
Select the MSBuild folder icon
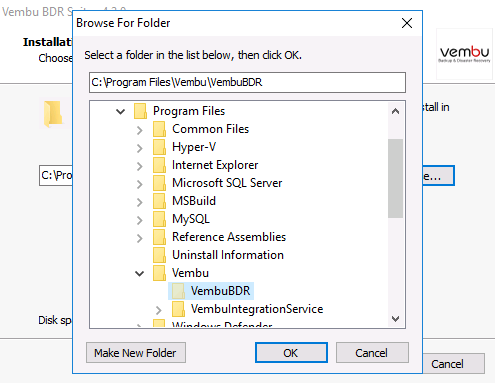tap(159, 201)
